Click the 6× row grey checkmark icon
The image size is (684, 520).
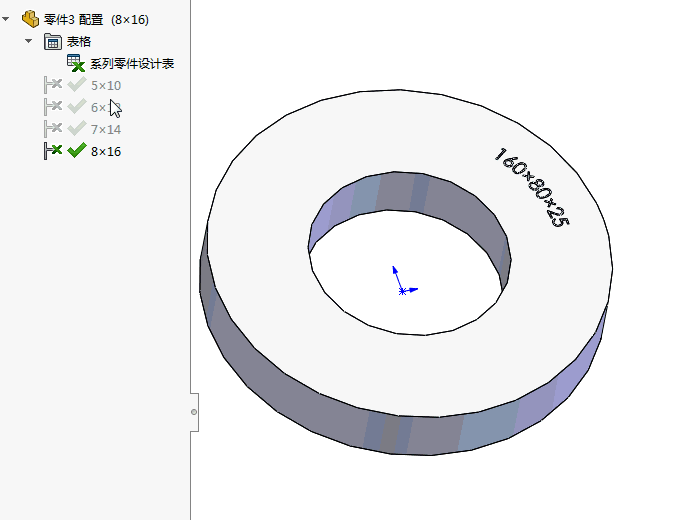(77, 106)
